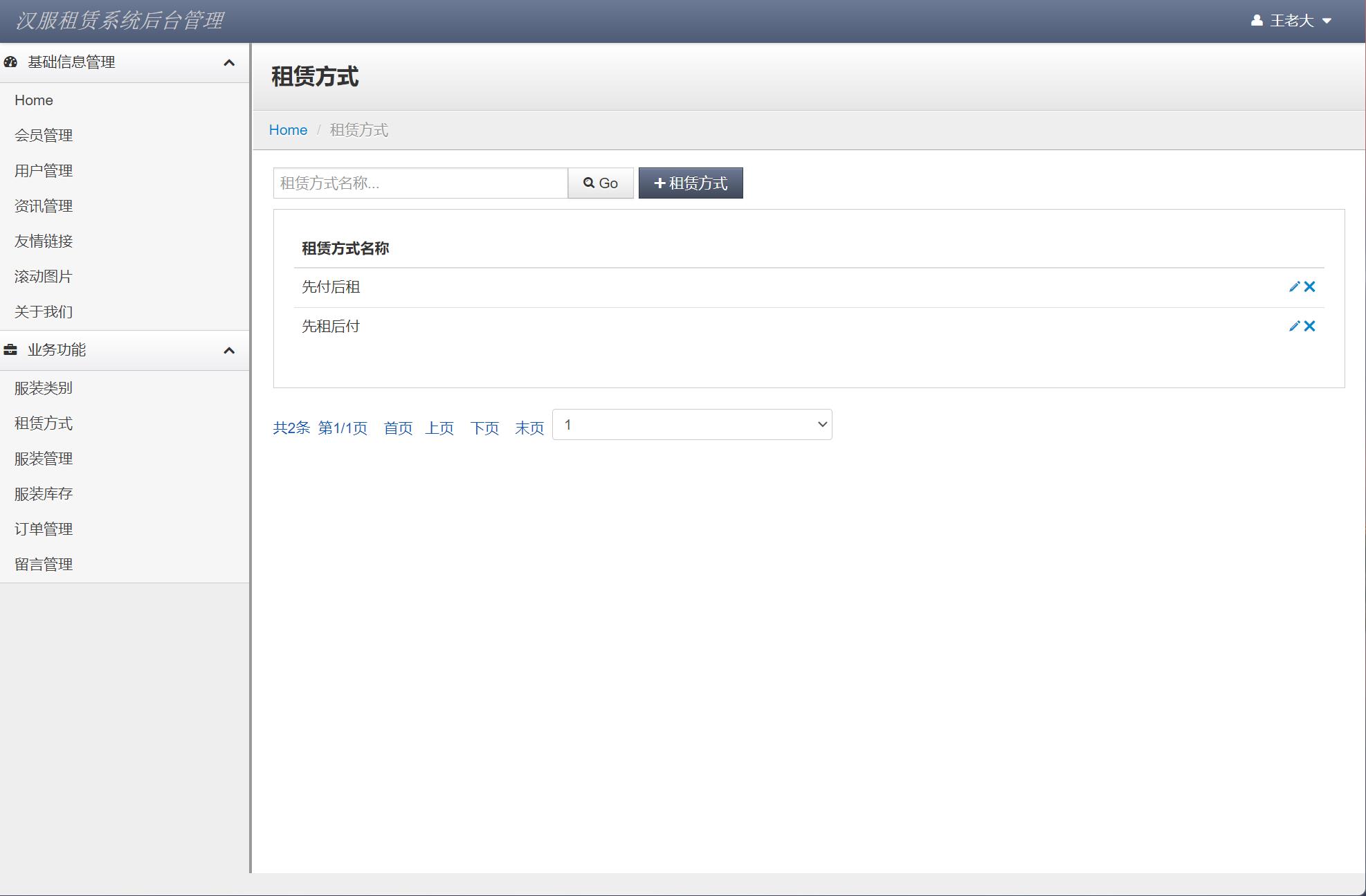Delete the 先付后租 rental method

tap(1309, 286)
